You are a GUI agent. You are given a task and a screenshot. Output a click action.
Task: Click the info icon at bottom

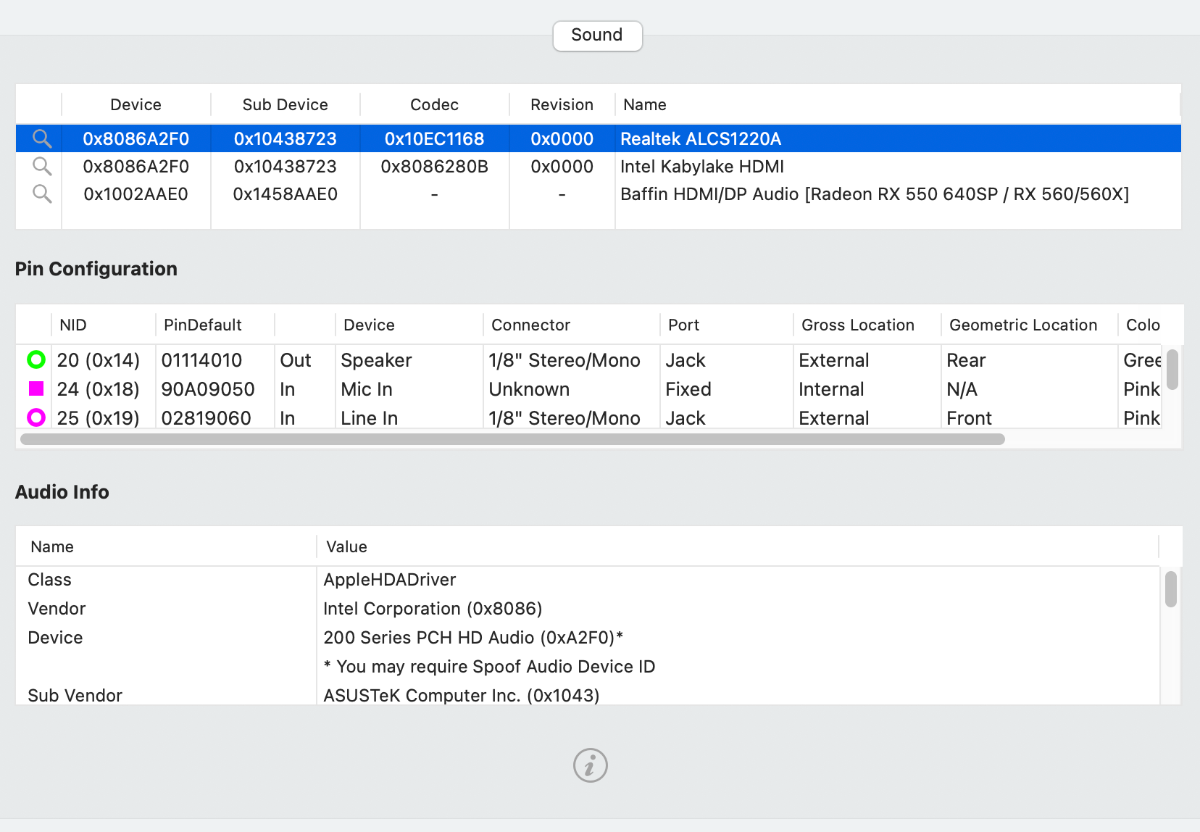(x=590, y=765)
